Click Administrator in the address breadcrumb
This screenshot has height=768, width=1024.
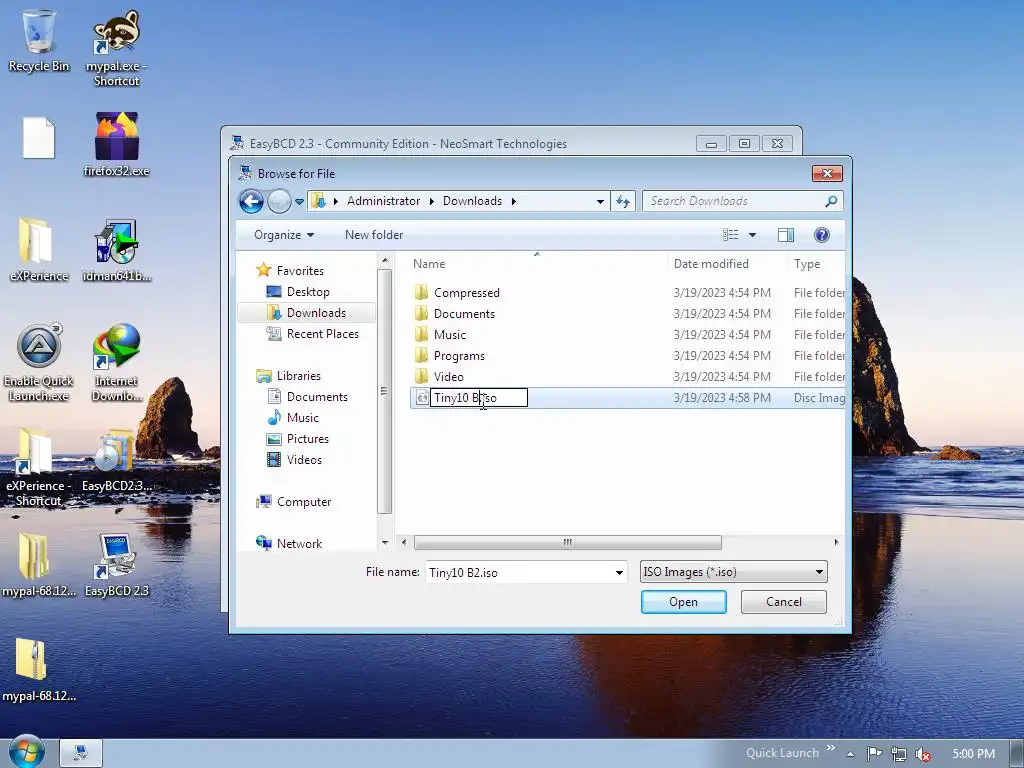(383, 201)
